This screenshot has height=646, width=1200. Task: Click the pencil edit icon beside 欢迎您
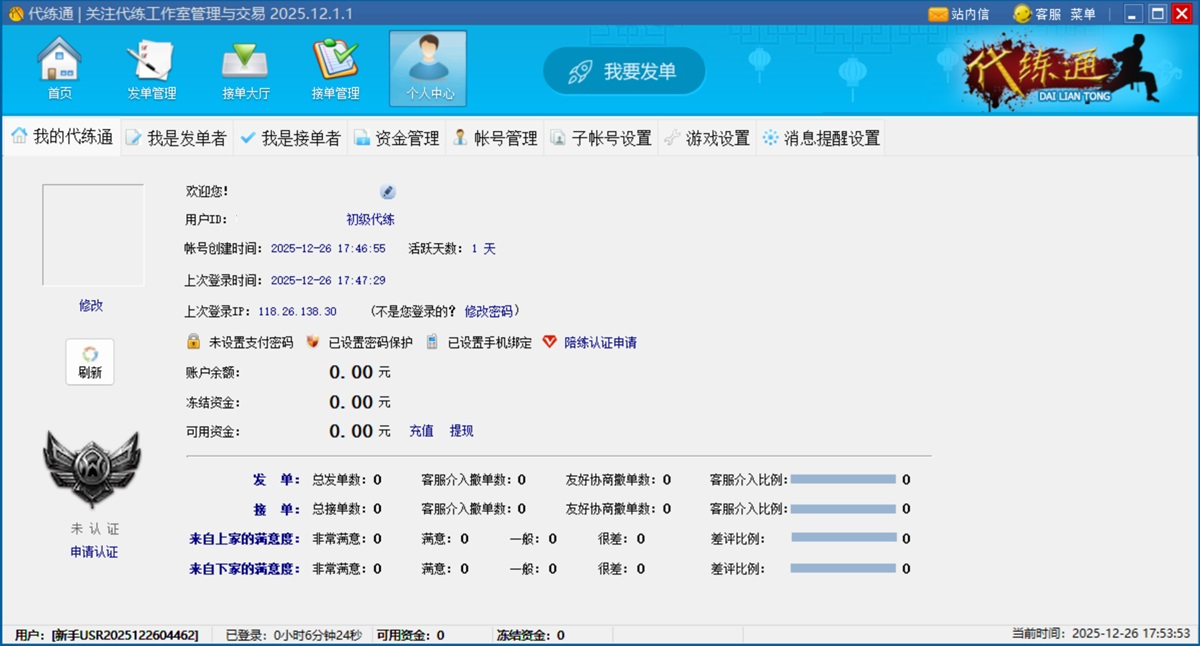(387, 192)
